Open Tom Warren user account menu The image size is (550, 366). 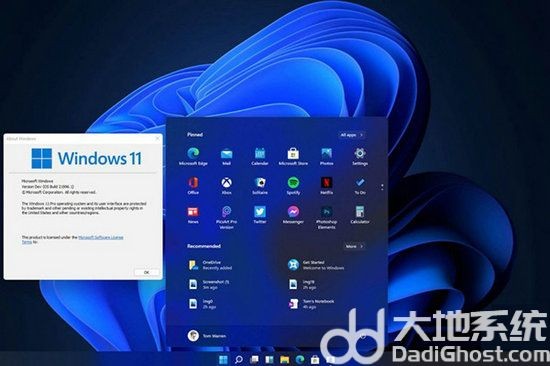tap(207, 336)
